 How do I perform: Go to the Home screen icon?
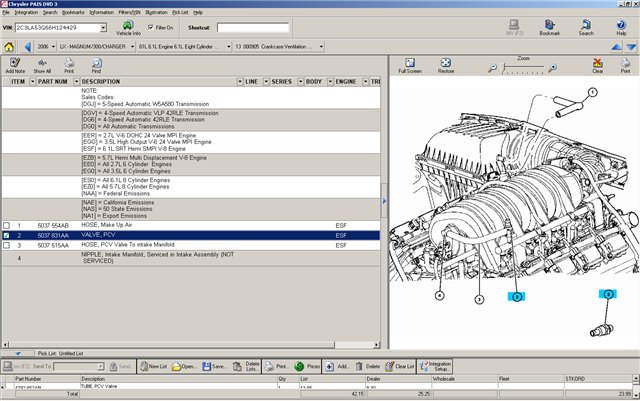[x=9, y=47]
